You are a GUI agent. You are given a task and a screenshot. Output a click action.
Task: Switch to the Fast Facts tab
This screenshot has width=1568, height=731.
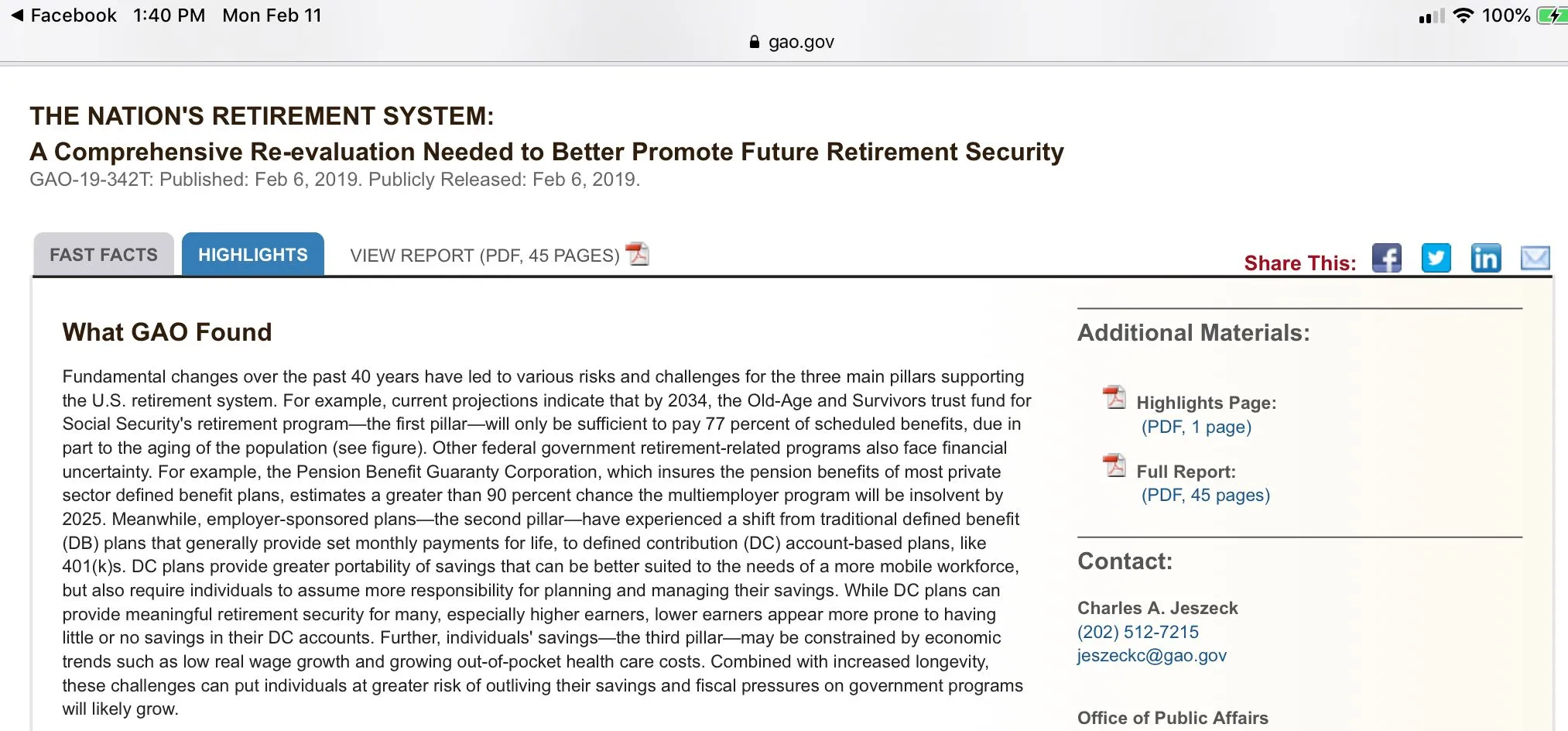(104, 255)
